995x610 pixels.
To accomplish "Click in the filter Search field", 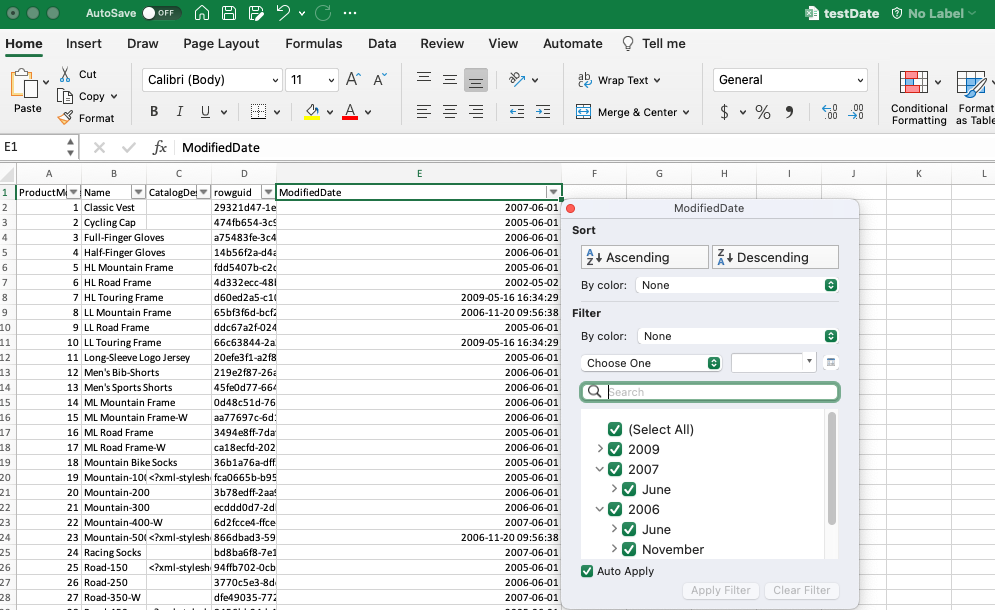I will click(x=710, y=392).
